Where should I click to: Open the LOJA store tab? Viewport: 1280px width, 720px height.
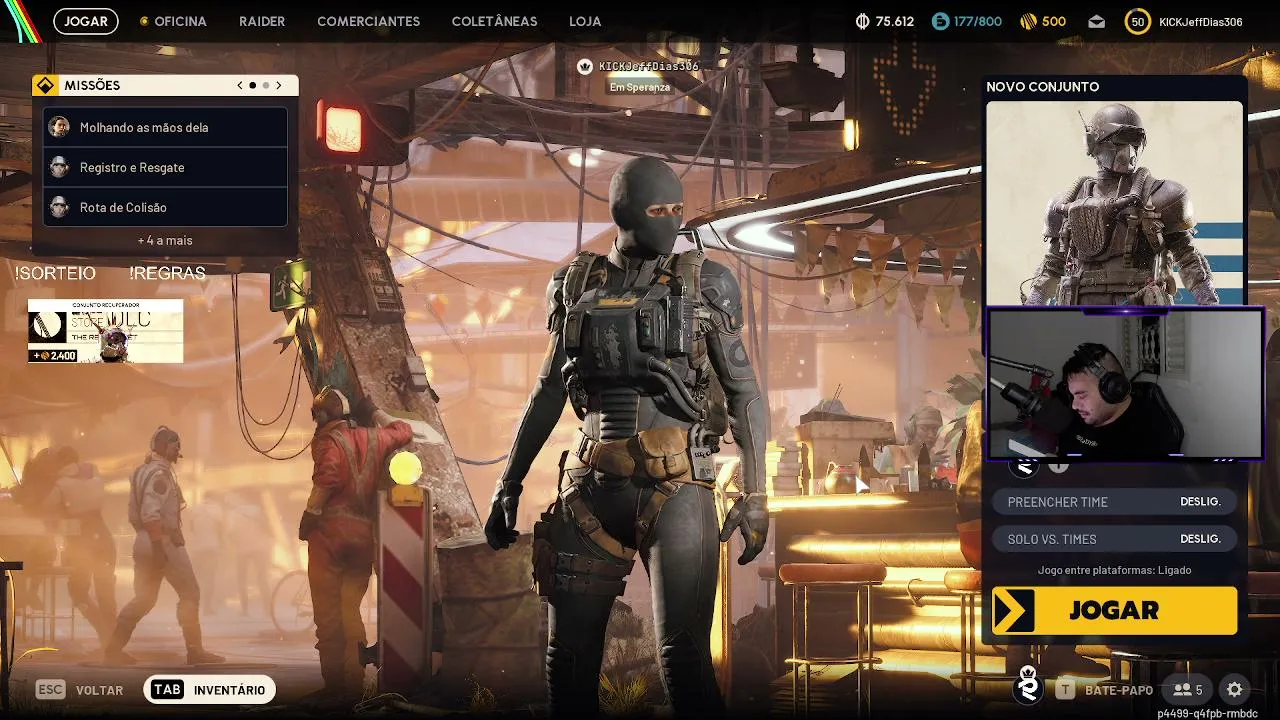pyautogui.click(x=585, y=21)
